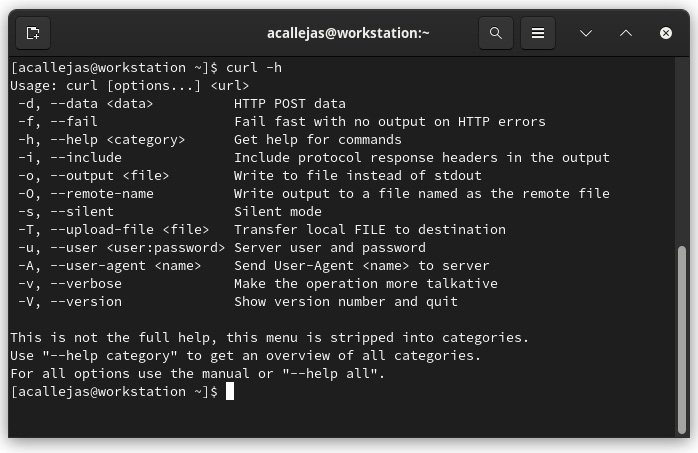This screenshot has height=453, width=698.
Task: Open a new terminal tab
Action: (x=33, y=33)
